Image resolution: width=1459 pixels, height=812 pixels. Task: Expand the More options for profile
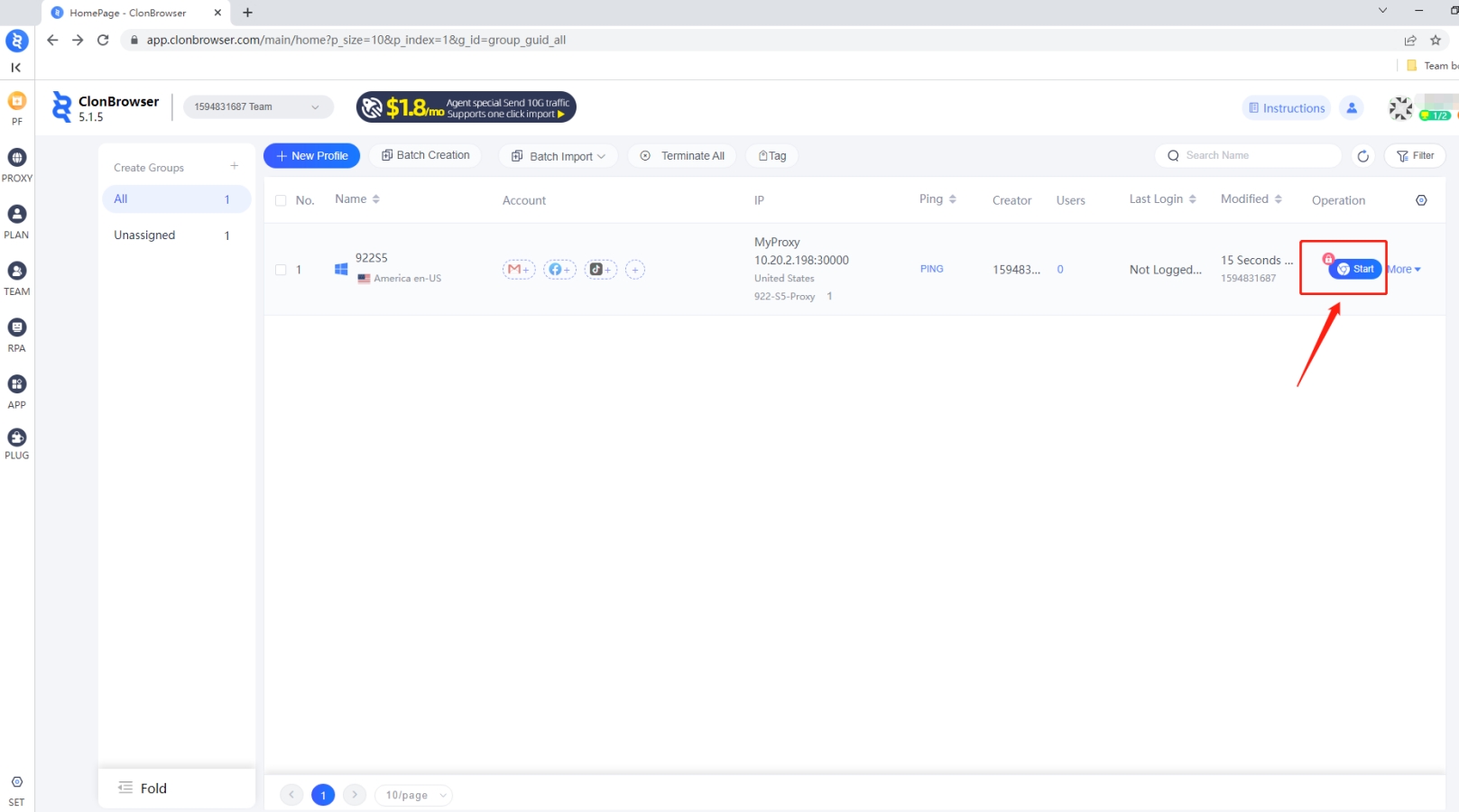coord(1404,270)
